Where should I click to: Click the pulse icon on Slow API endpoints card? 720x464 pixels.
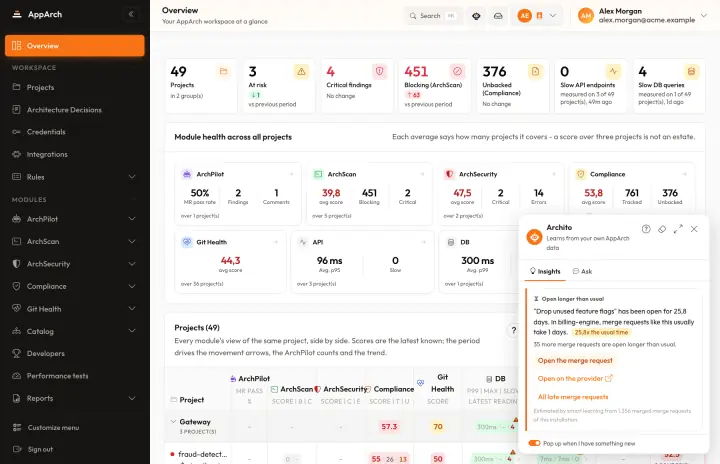click(x=613, y=71)
